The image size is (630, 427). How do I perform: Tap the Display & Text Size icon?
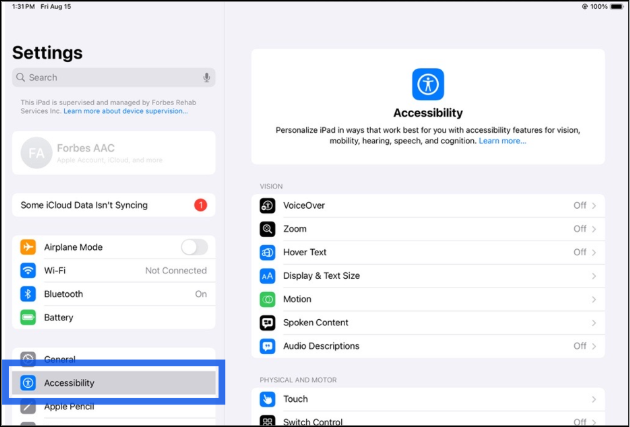point(267,276)
